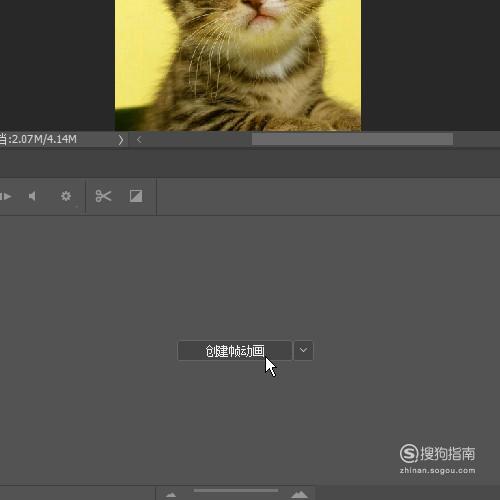Click the go-to-next-frame playback icon
Screen dimensions: 500x500
[6, 196]
